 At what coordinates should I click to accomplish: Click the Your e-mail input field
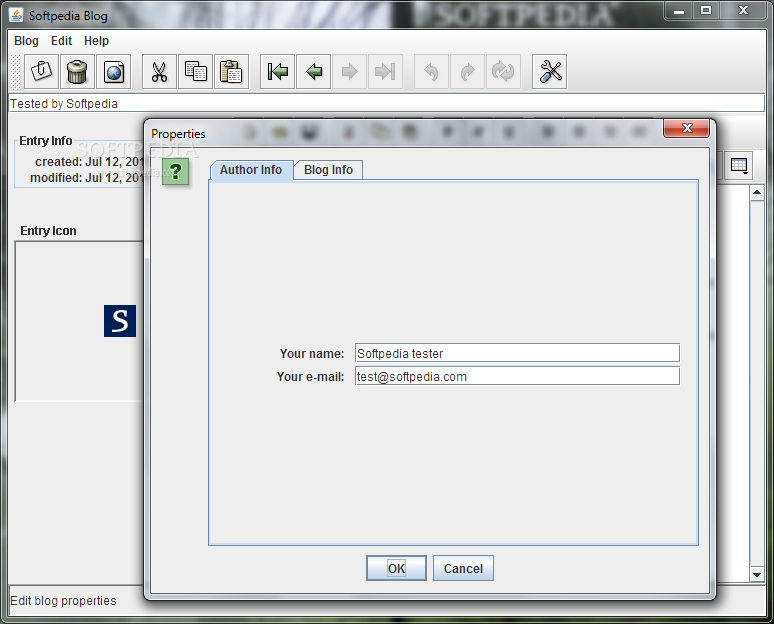(x=517, y=376)
